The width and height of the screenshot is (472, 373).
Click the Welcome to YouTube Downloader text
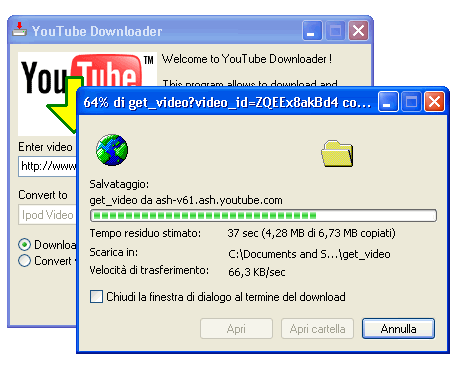(x=247, y=59)
